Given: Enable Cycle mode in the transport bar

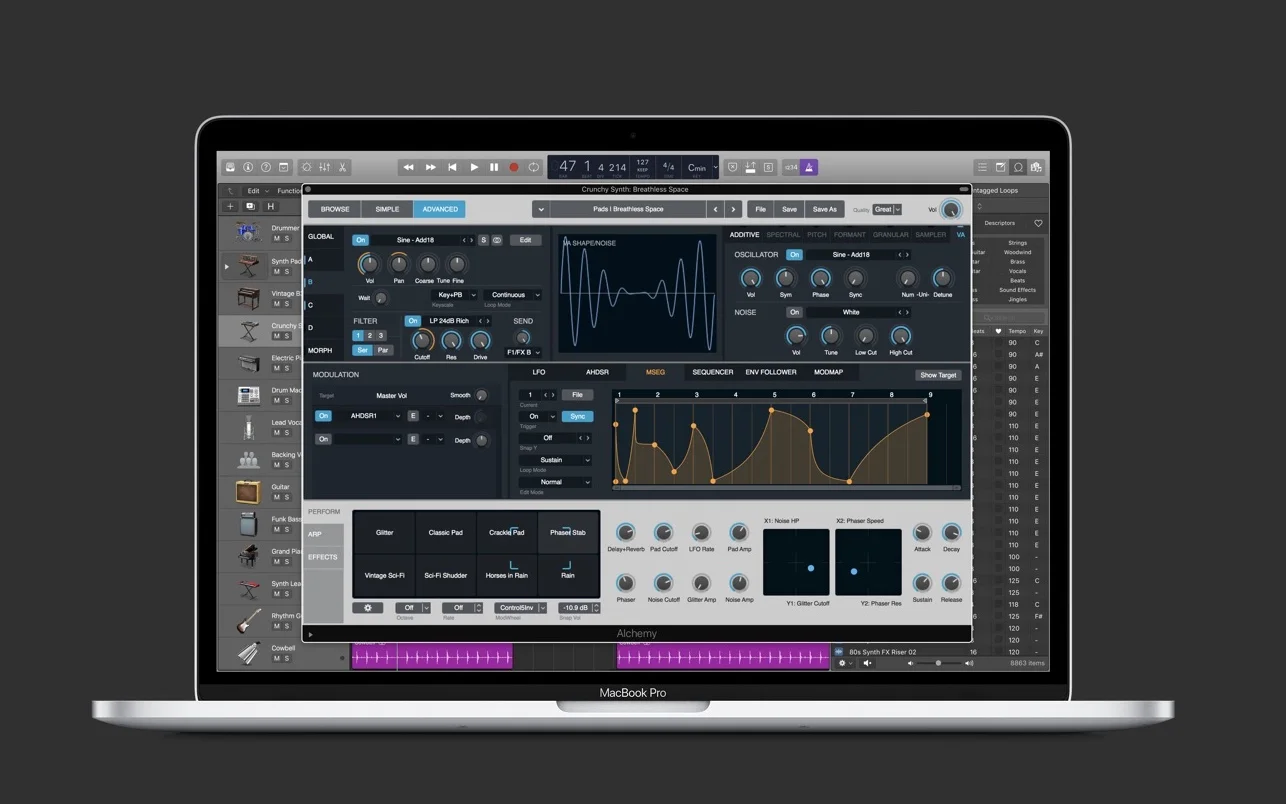Looking at the screenshot, I should (534, 167).
